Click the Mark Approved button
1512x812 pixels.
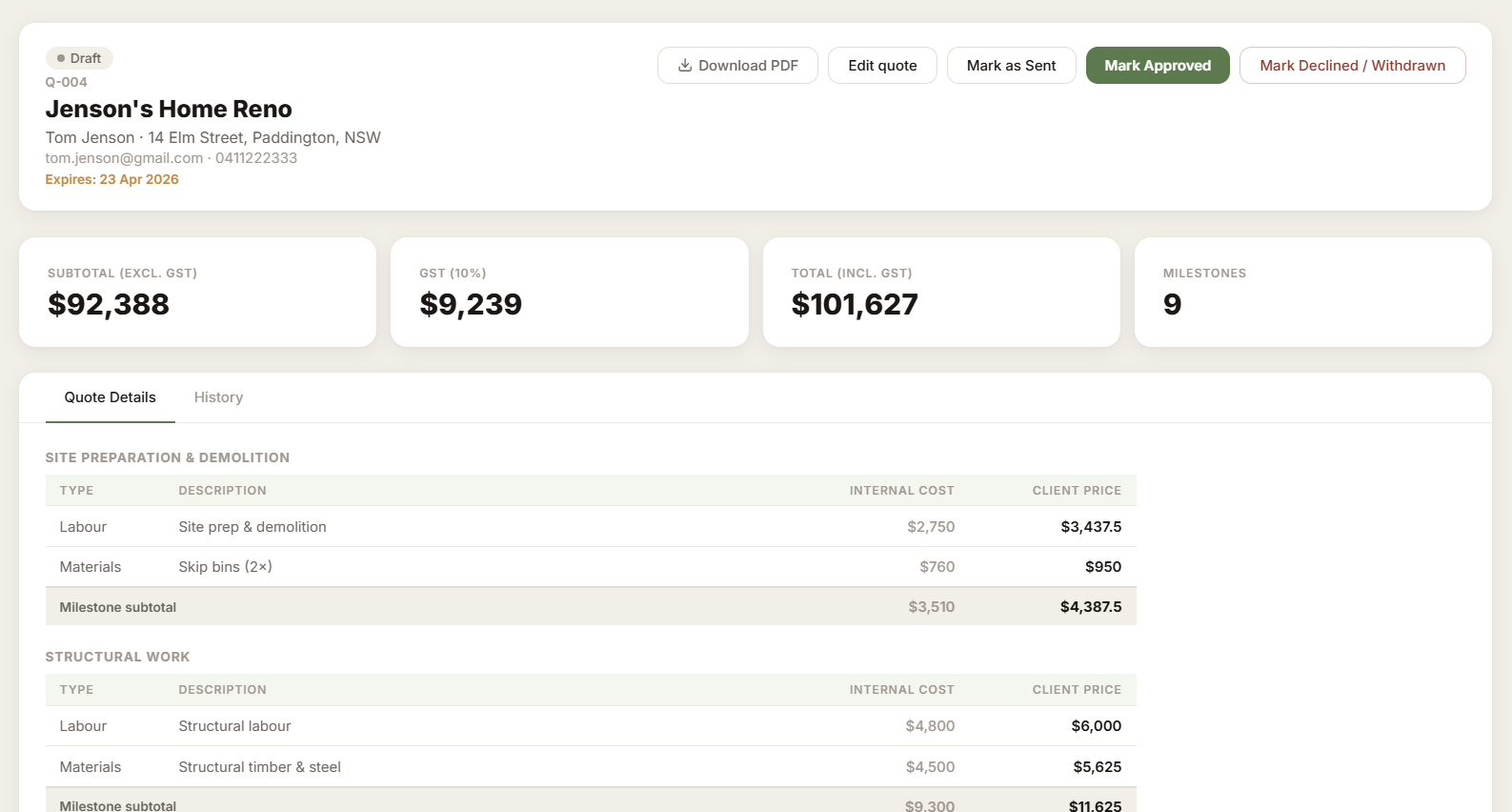[x=1158, y=65]
